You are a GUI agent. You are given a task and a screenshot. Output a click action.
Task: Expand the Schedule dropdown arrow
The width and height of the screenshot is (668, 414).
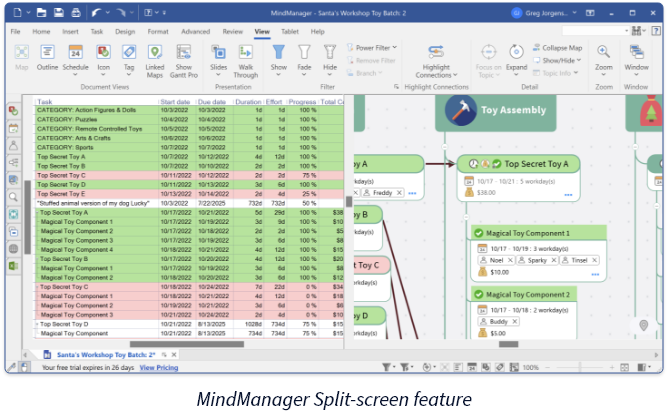pyautogui.click(x=75, y=75)
